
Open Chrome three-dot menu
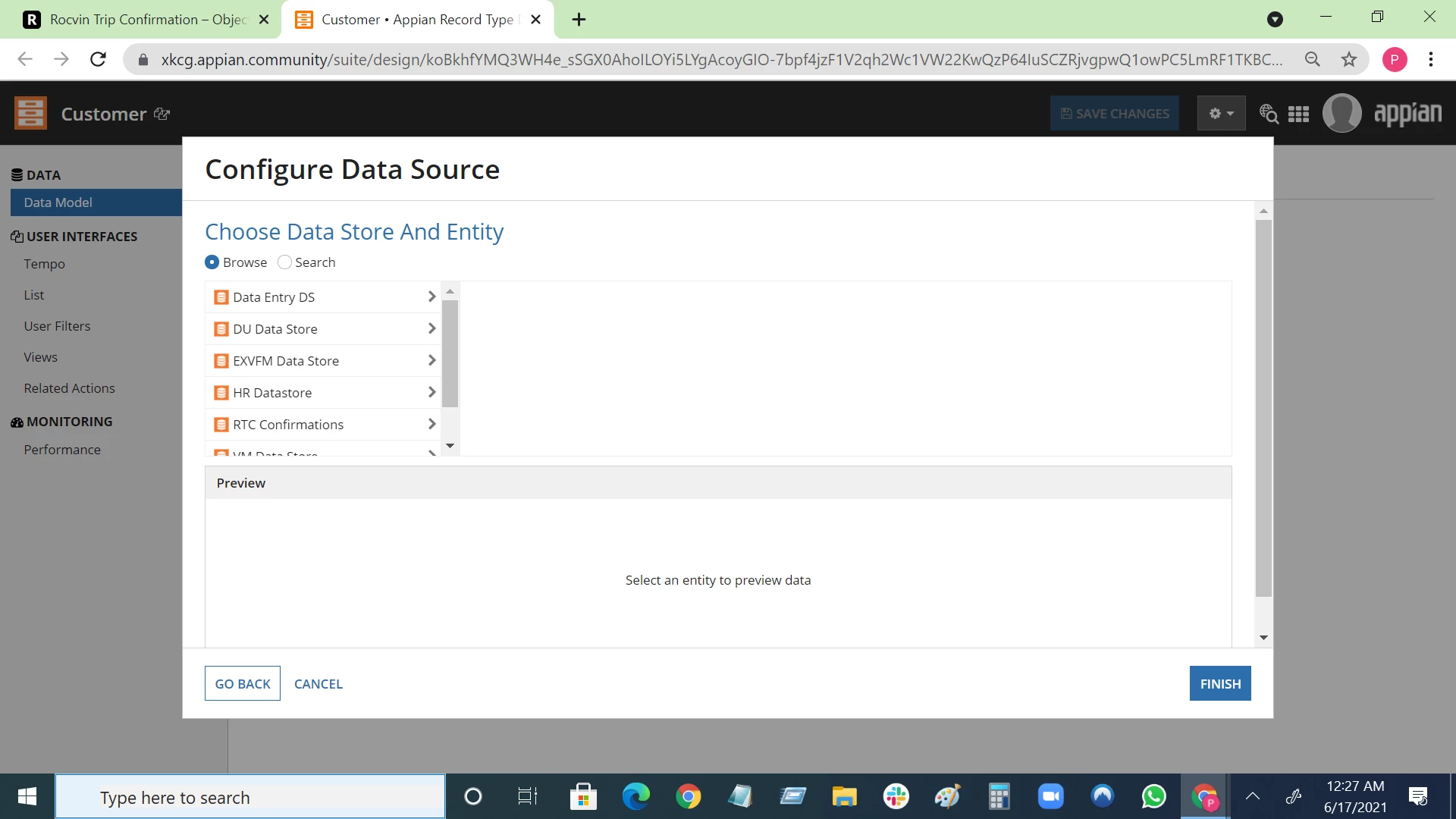(1430, 59)
